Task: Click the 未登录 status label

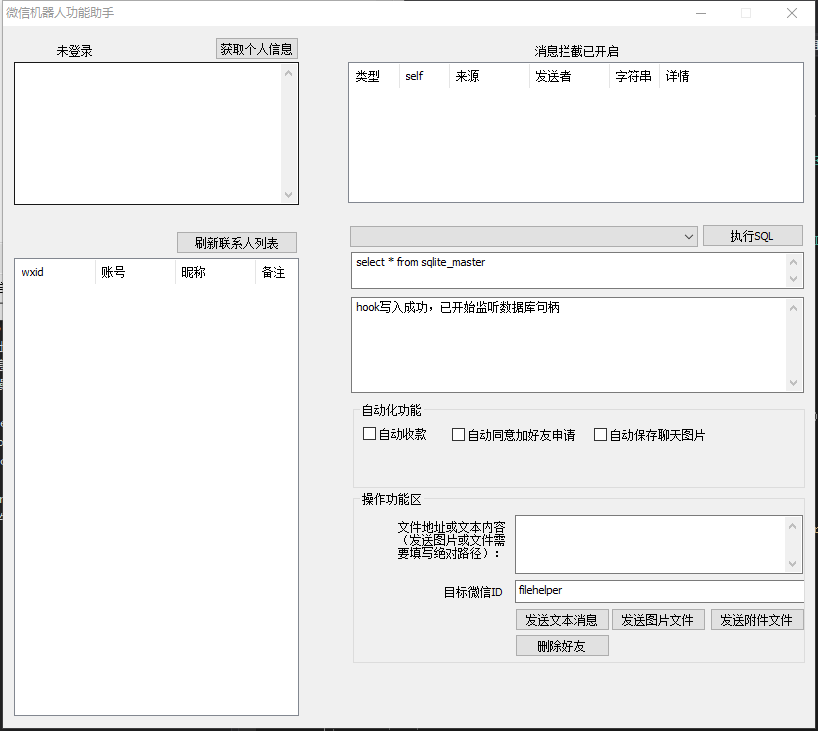Action: [x=75, y=51]
